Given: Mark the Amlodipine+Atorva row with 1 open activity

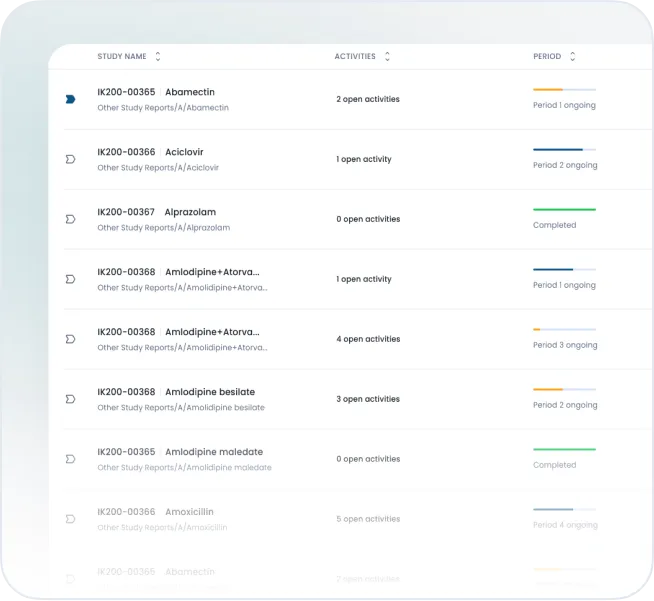Looking at the screenshot, I should pyautogui.click(x=70, y=279).
